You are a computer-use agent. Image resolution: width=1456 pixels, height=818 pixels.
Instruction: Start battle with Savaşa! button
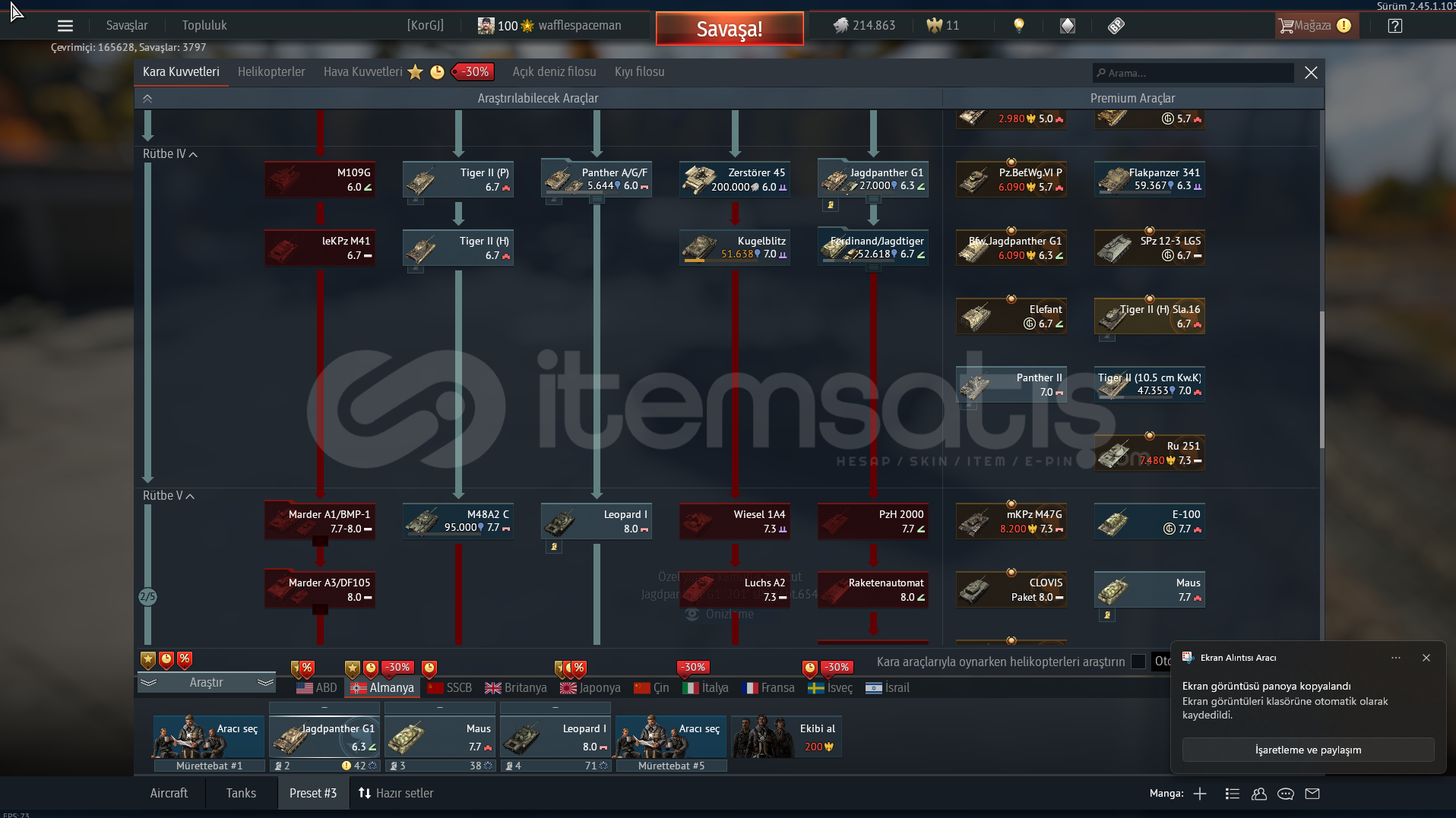(730, 29)
